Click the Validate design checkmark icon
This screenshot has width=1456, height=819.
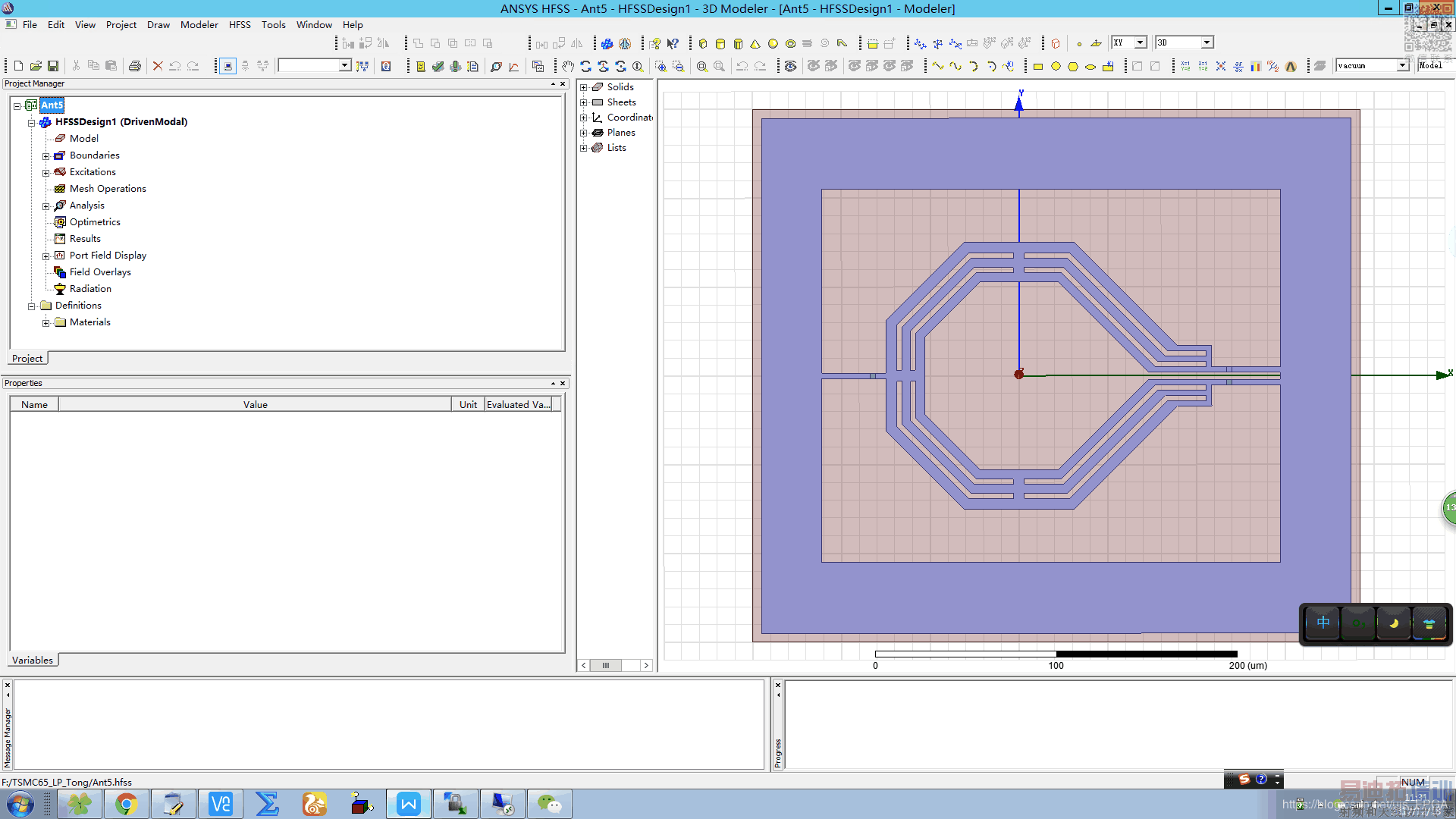pos(438,66)
